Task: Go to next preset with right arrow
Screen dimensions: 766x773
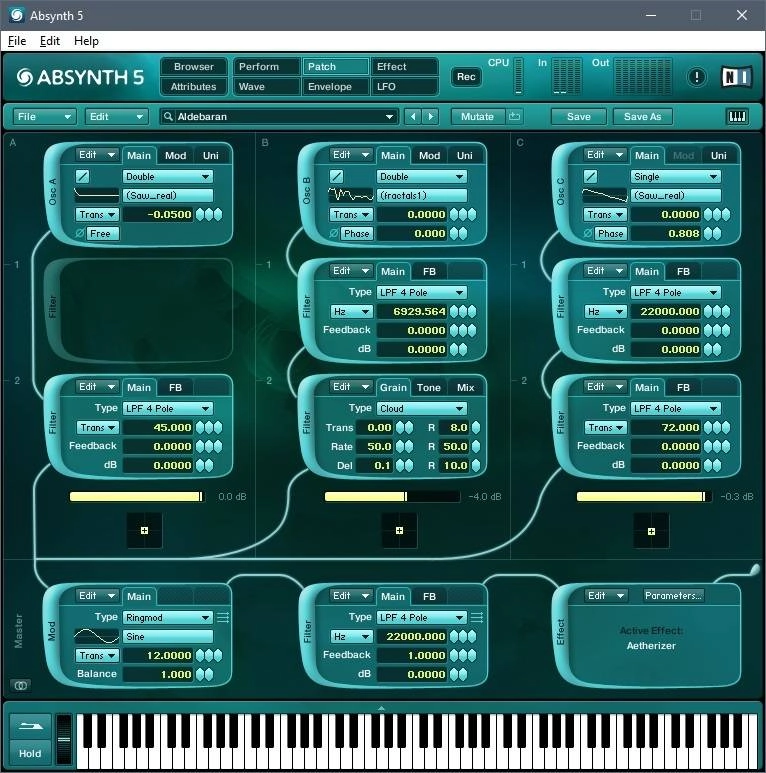Action: [x=430, y=117]
